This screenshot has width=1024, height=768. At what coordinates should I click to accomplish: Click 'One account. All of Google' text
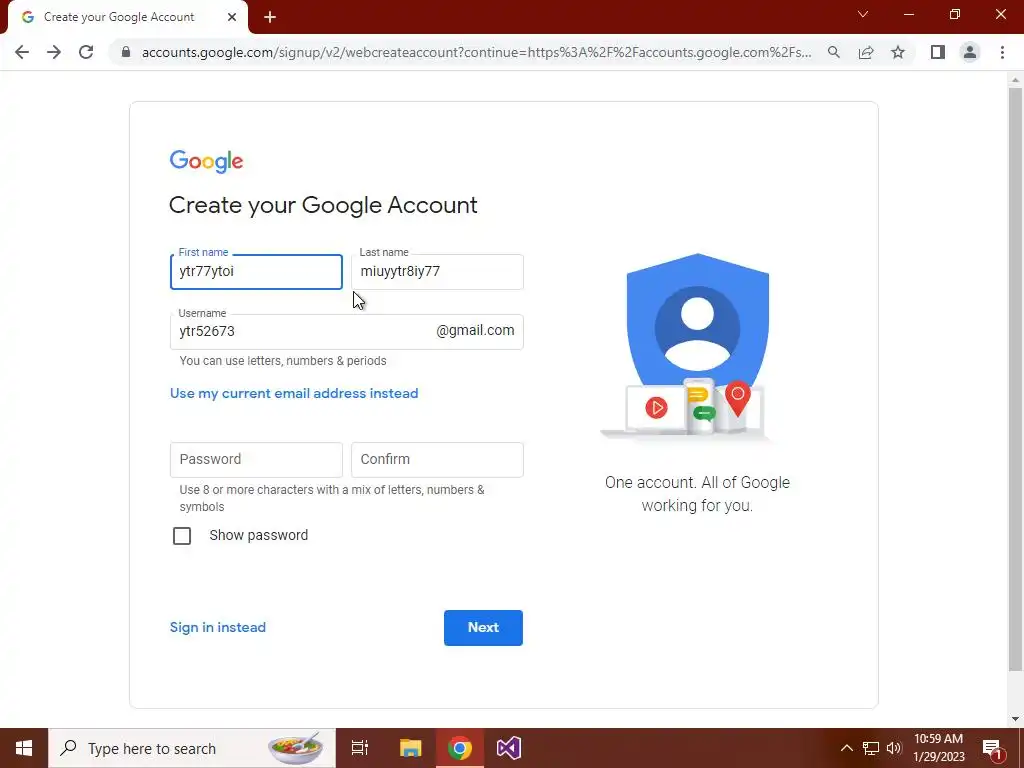coord(697,483)
